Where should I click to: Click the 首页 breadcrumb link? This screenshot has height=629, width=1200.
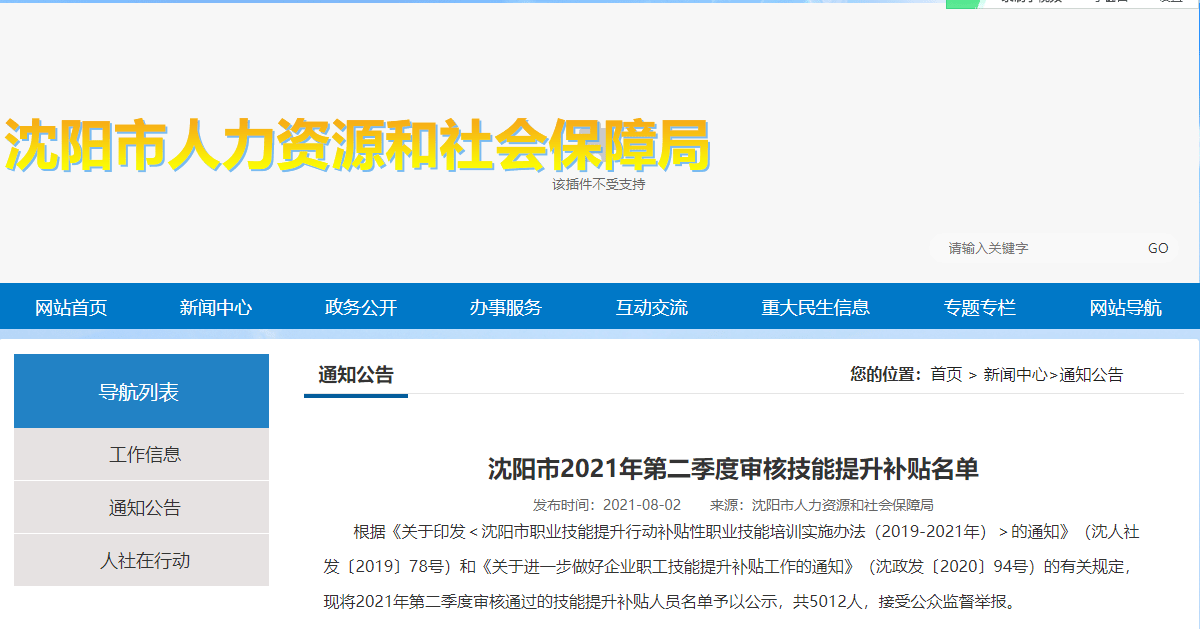pos(946,375)
